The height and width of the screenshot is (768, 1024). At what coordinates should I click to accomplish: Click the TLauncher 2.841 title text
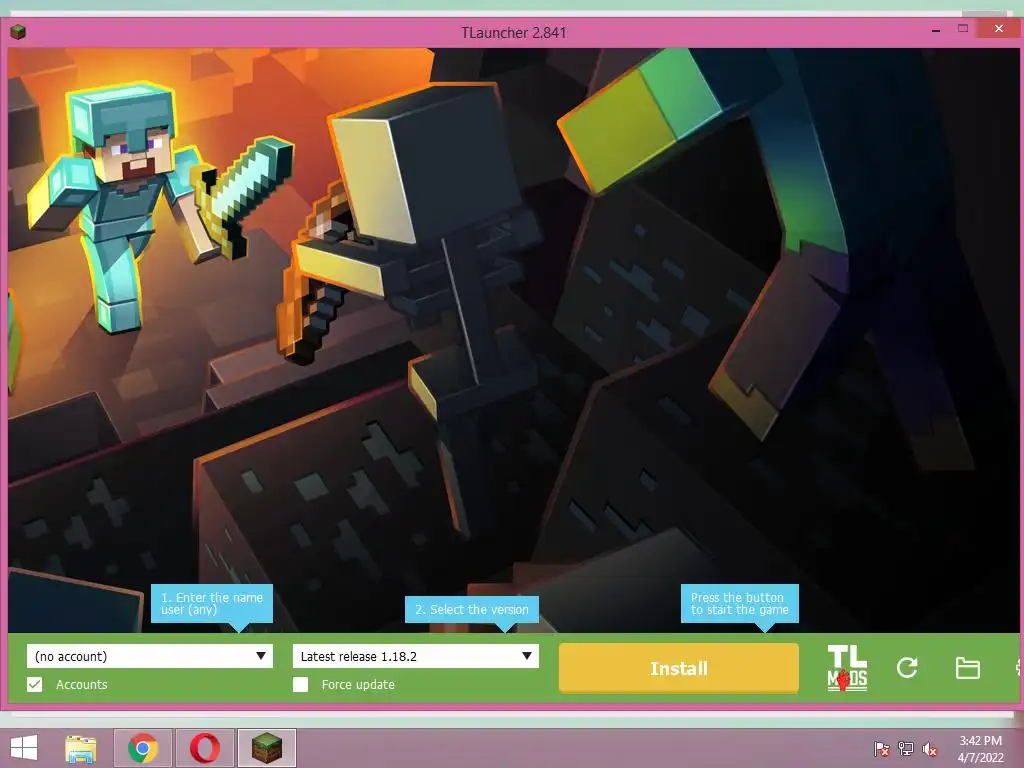pos(513,33)
